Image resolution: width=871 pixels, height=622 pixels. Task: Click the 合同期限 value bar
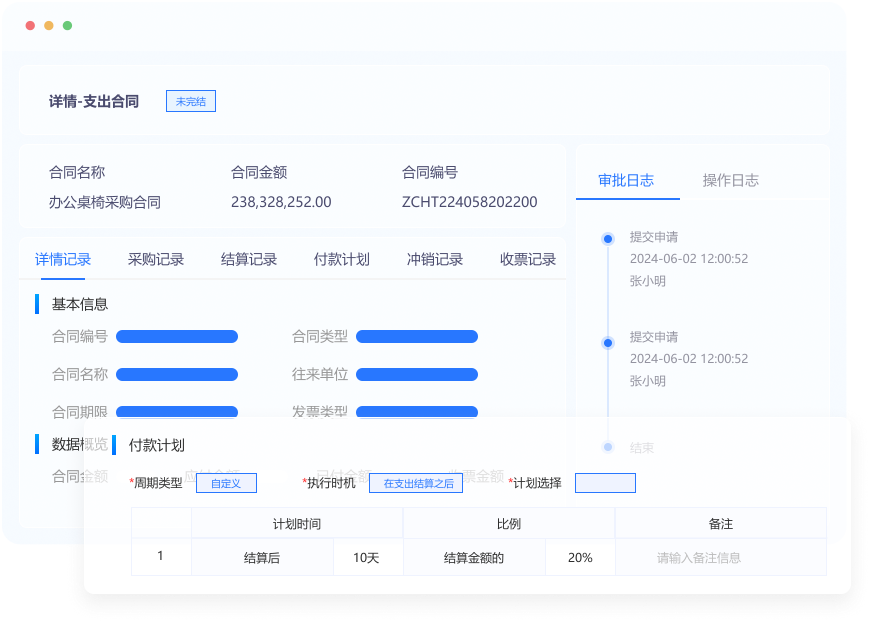(x=177, y=412)
